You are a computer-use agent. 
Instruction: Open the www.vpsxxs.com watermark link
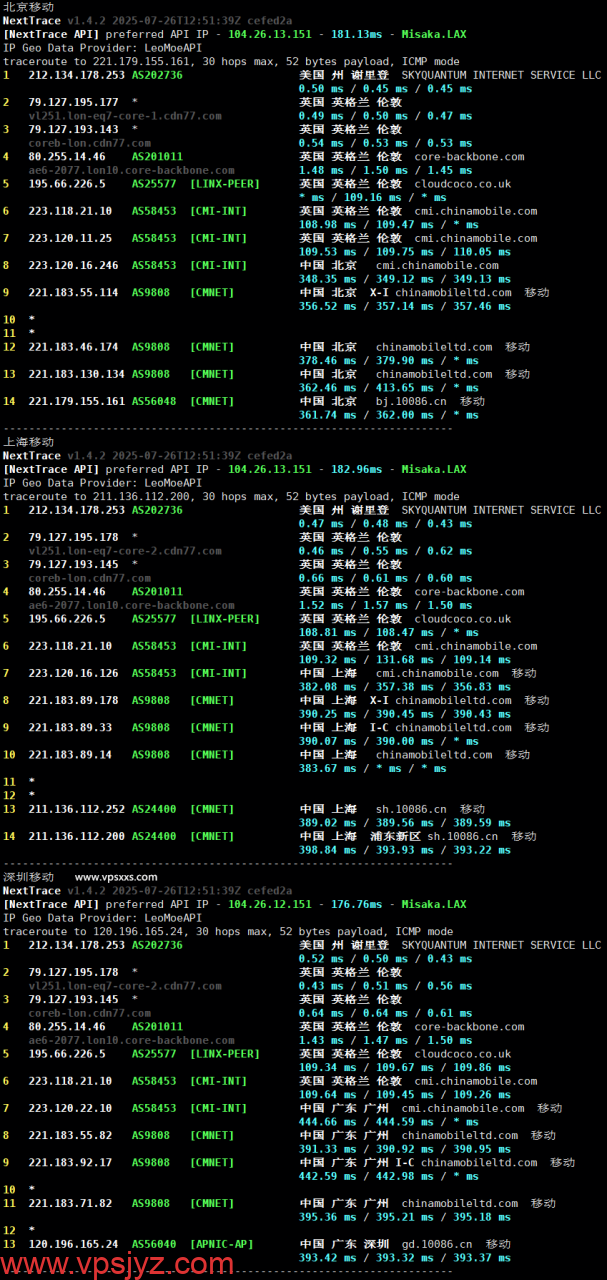[x=116, y=877]
